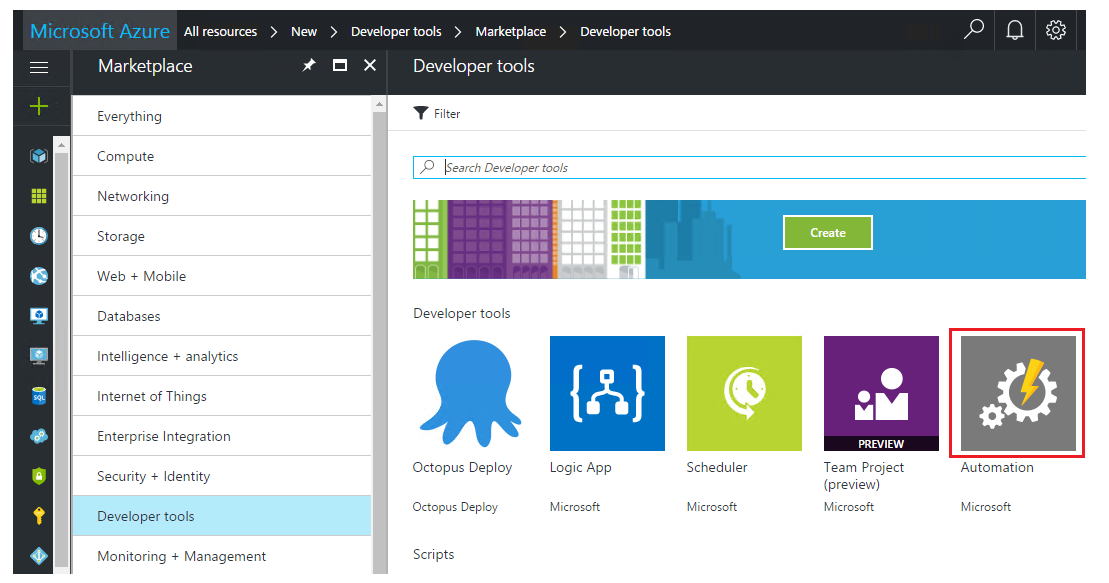
Task: Open the Cloud services sidebar icon
Action: coord(39,436)
